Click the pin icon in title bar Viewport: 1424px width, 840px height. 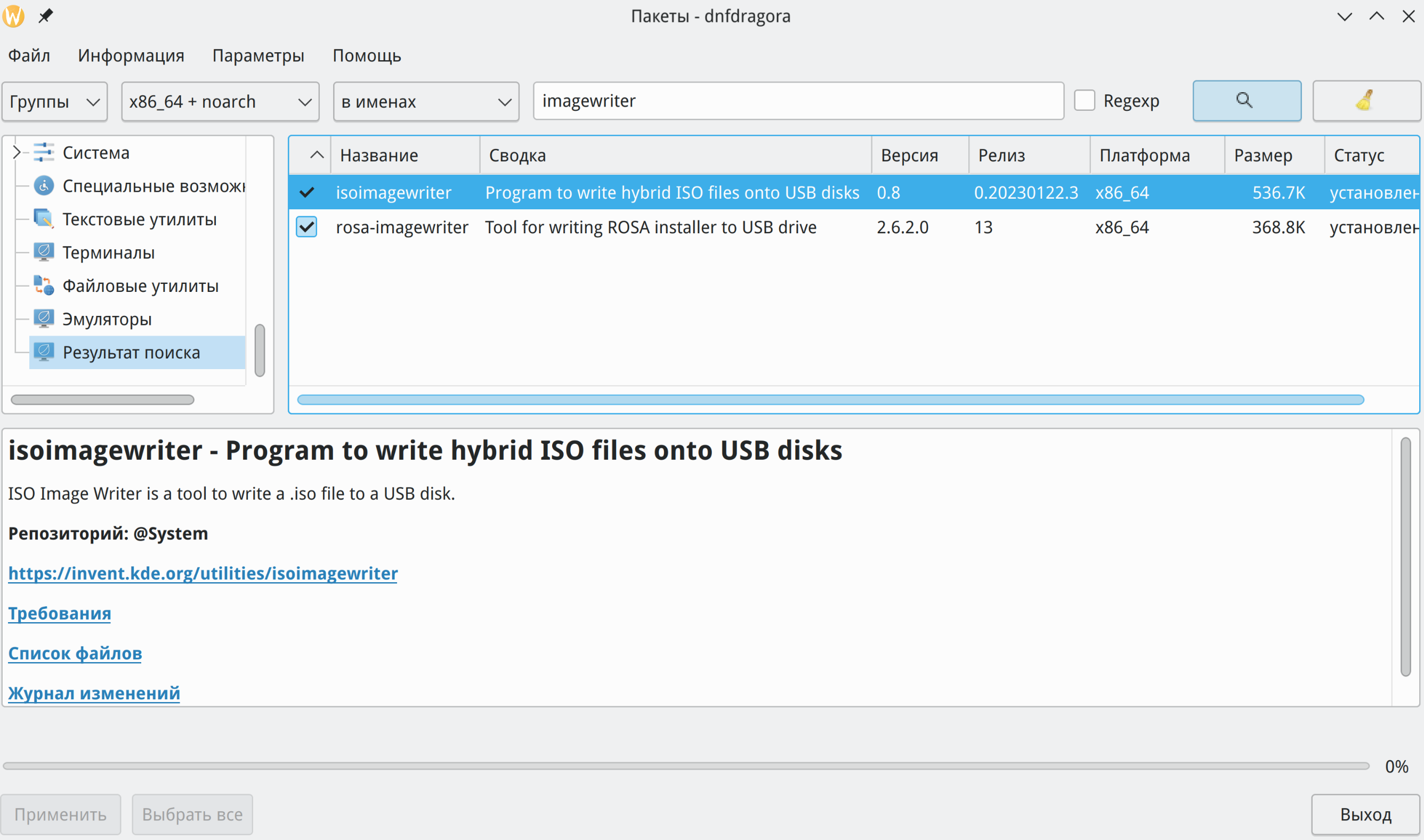(x=46, y=16)
